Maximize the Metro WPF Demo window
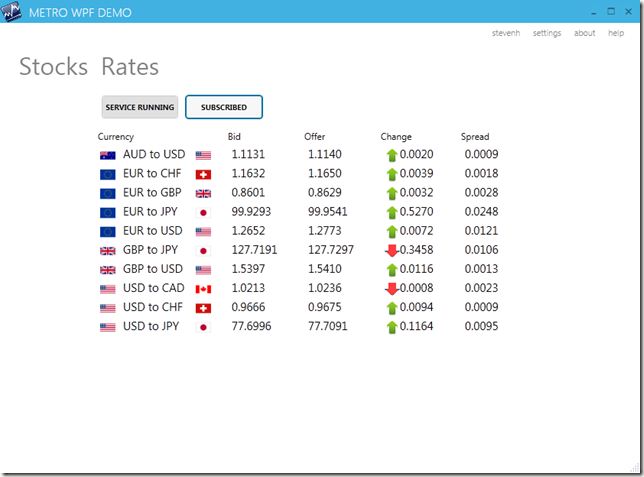 [x=611, y=12]
